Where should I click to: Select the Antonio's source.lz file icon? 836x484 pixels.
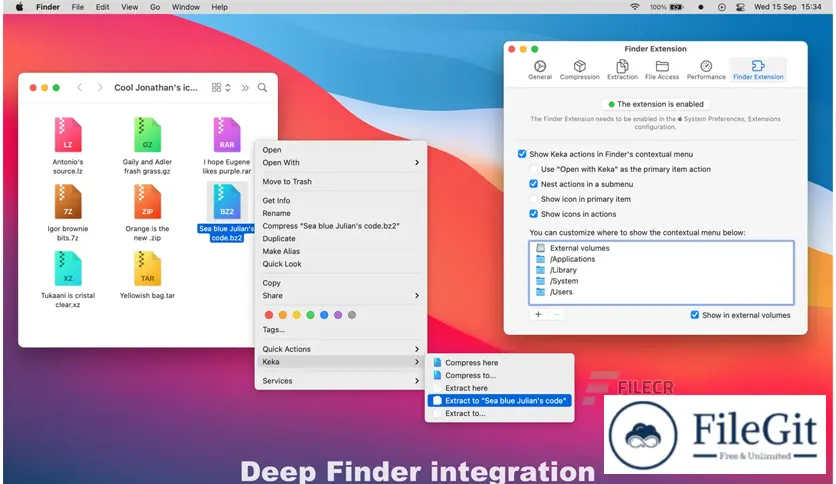[68, 135]
